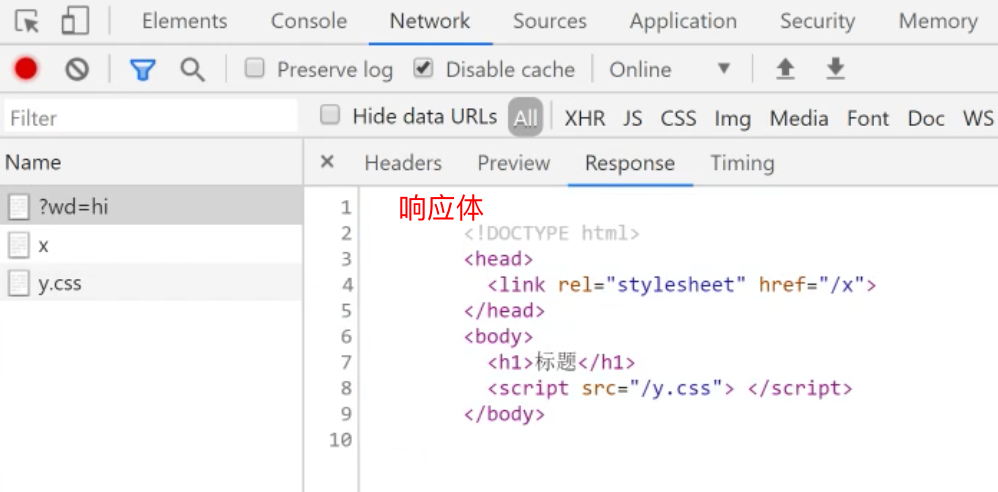Viewport: 998px width, 492px height.
Task: Click the <h1>标题</h1> line
Action: [561, 363]
